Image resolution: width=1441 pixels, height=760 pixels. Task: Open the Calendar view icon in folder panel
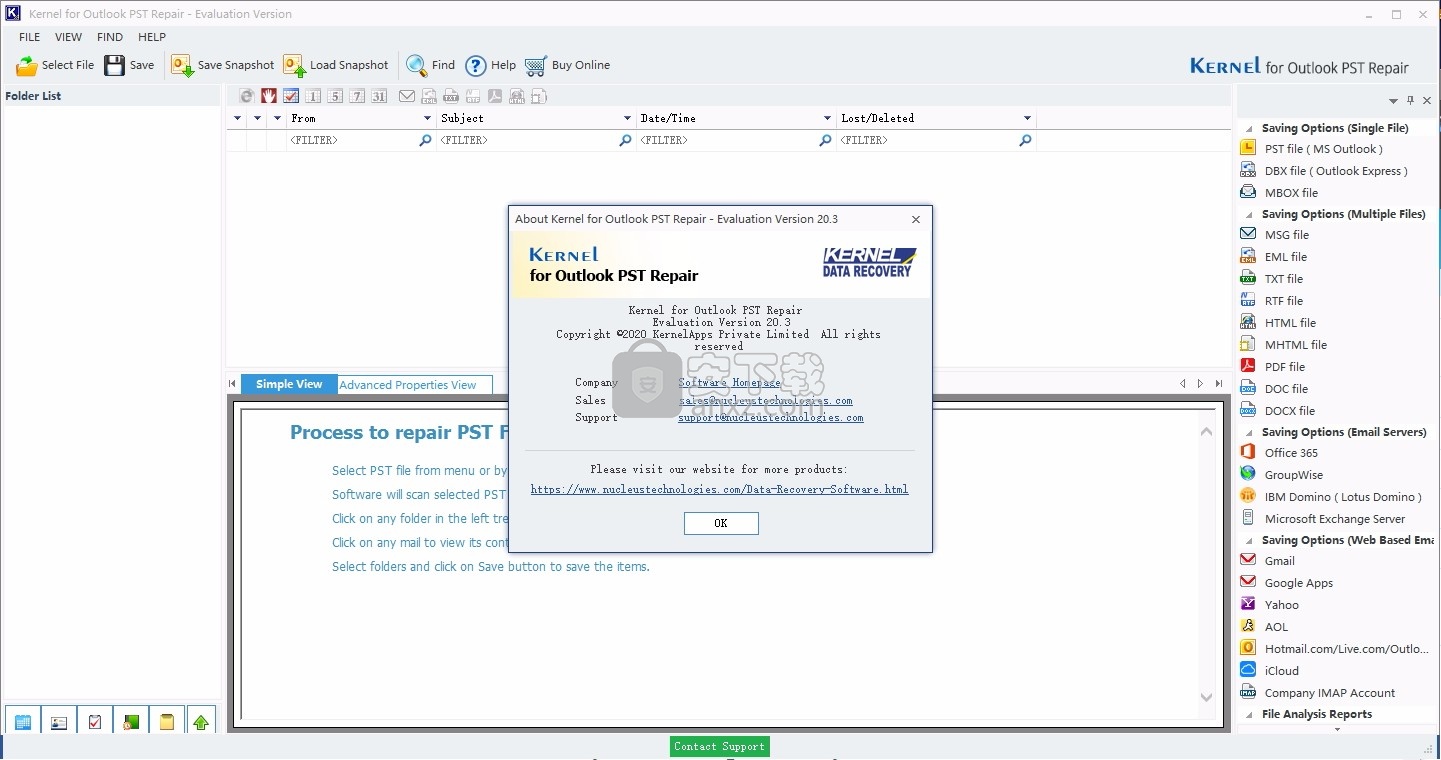23,722
